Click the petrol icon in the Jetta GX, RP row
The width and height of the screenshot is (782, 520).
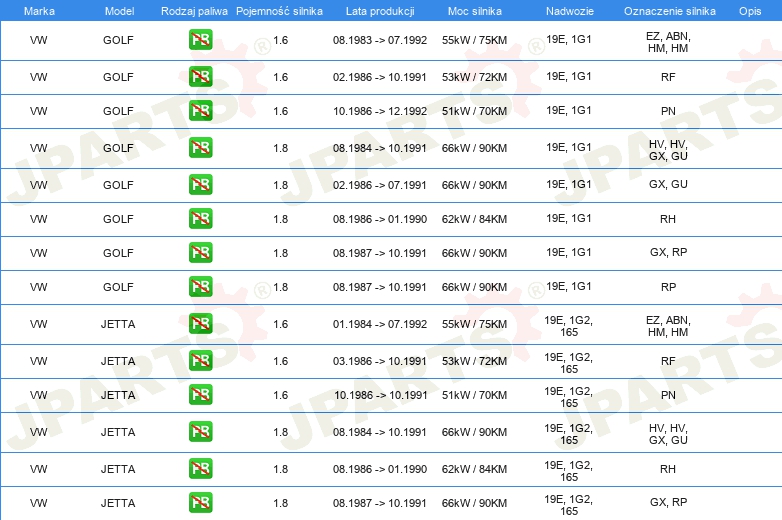coord(200,503)
